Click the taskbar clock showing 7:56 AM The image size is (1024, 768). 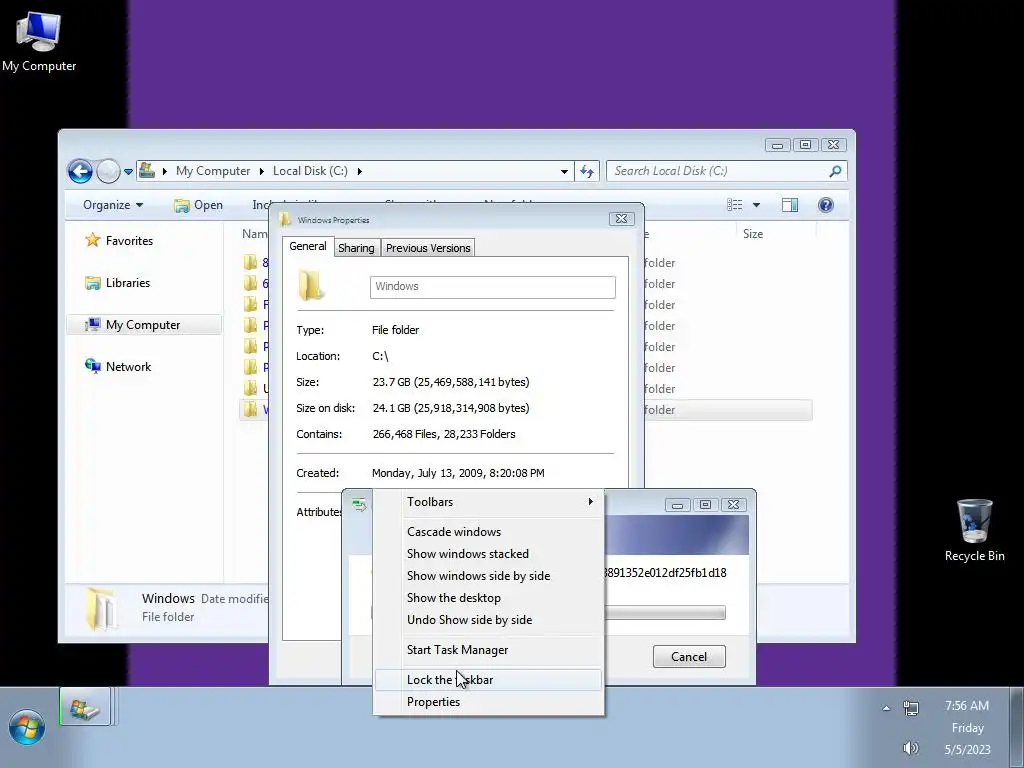click(x=967, y=706)
